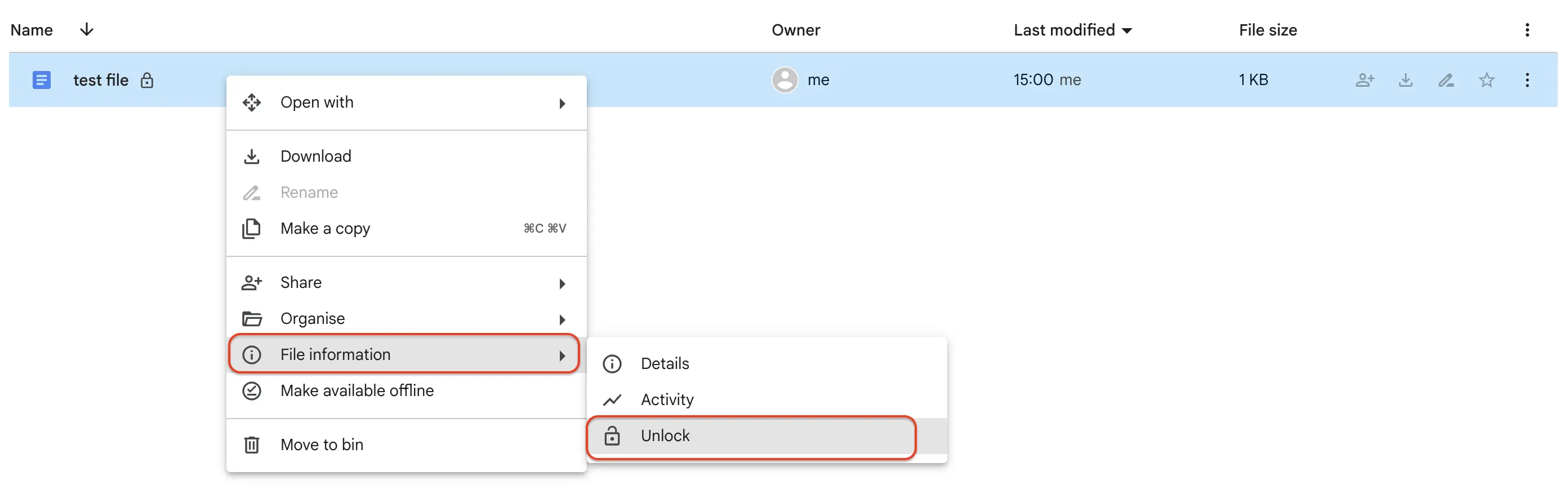Click the Activity trend-line icon

click(612, 400)
